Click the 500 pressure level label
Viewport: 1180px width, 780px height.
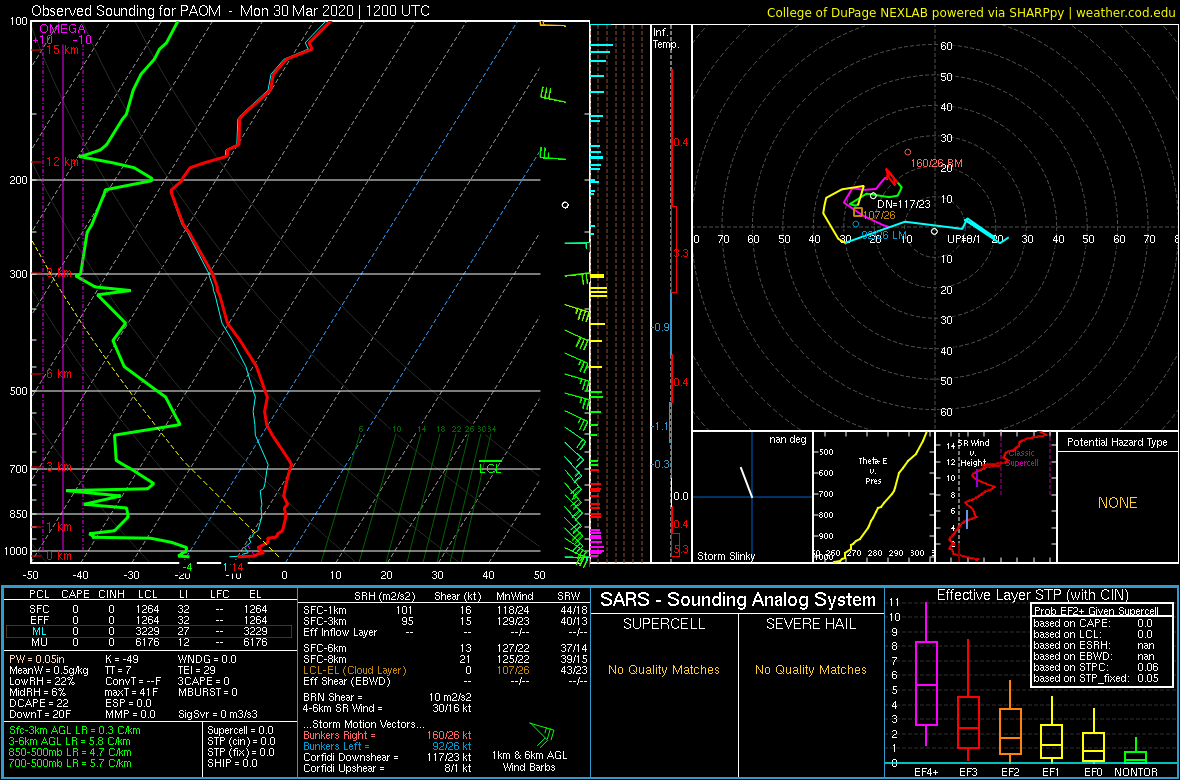point(17,392)
